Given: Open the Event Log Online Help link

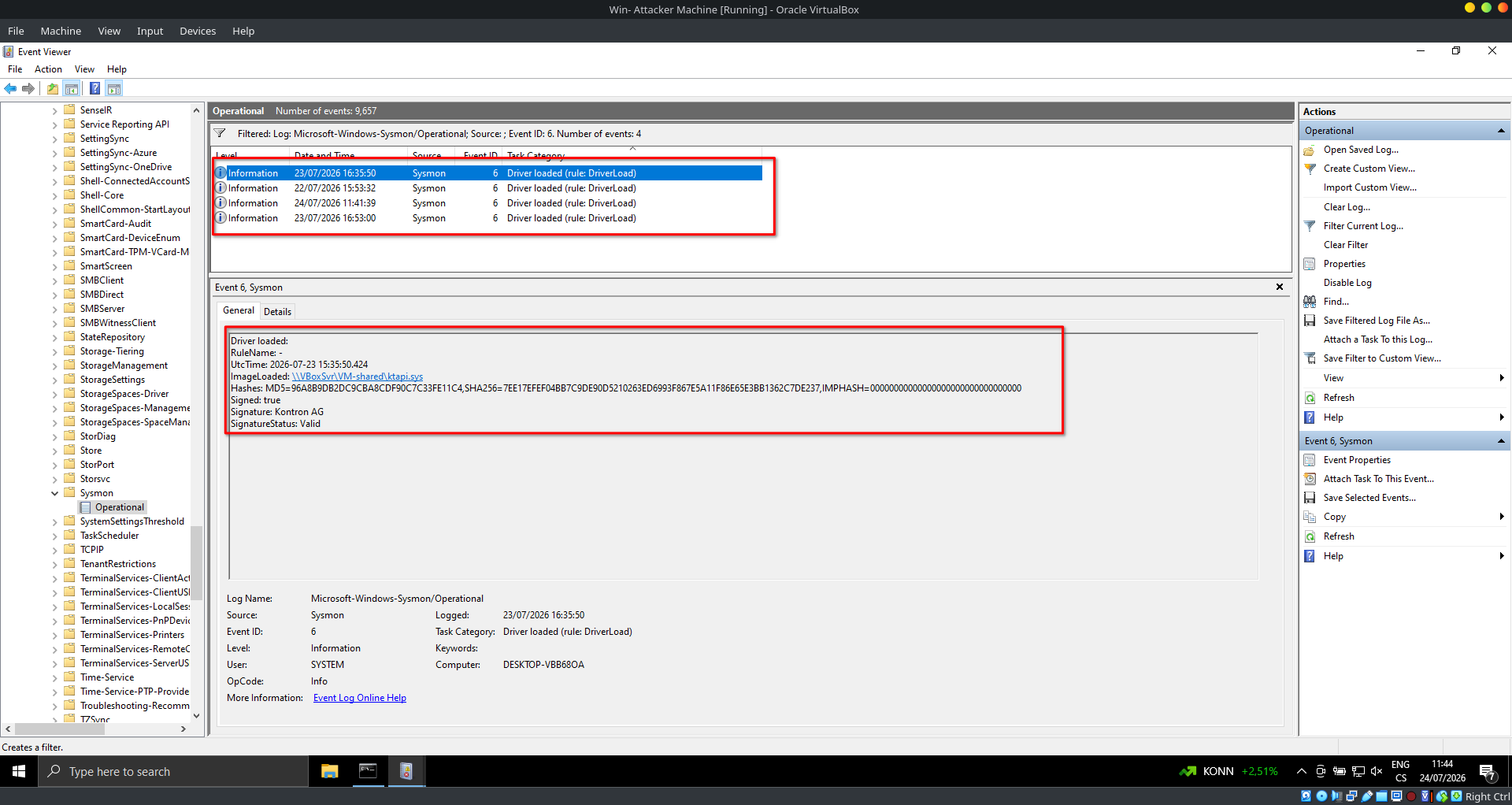Looking at the screenshot, I should tap(360, 698).
